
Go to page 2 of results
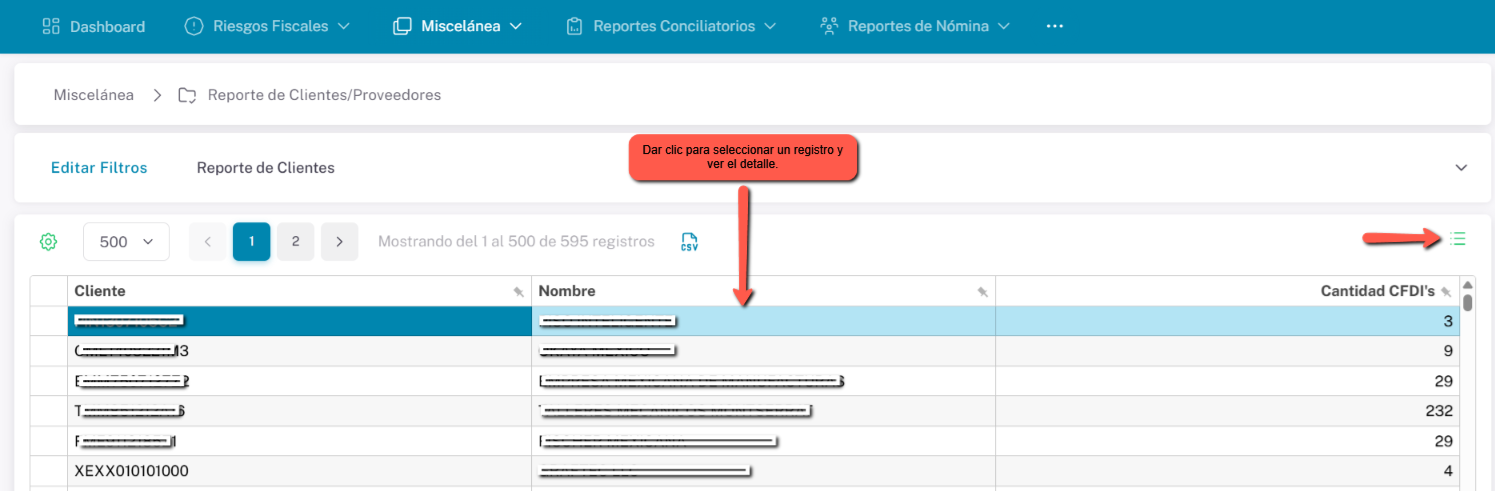[x=295, y=242]
